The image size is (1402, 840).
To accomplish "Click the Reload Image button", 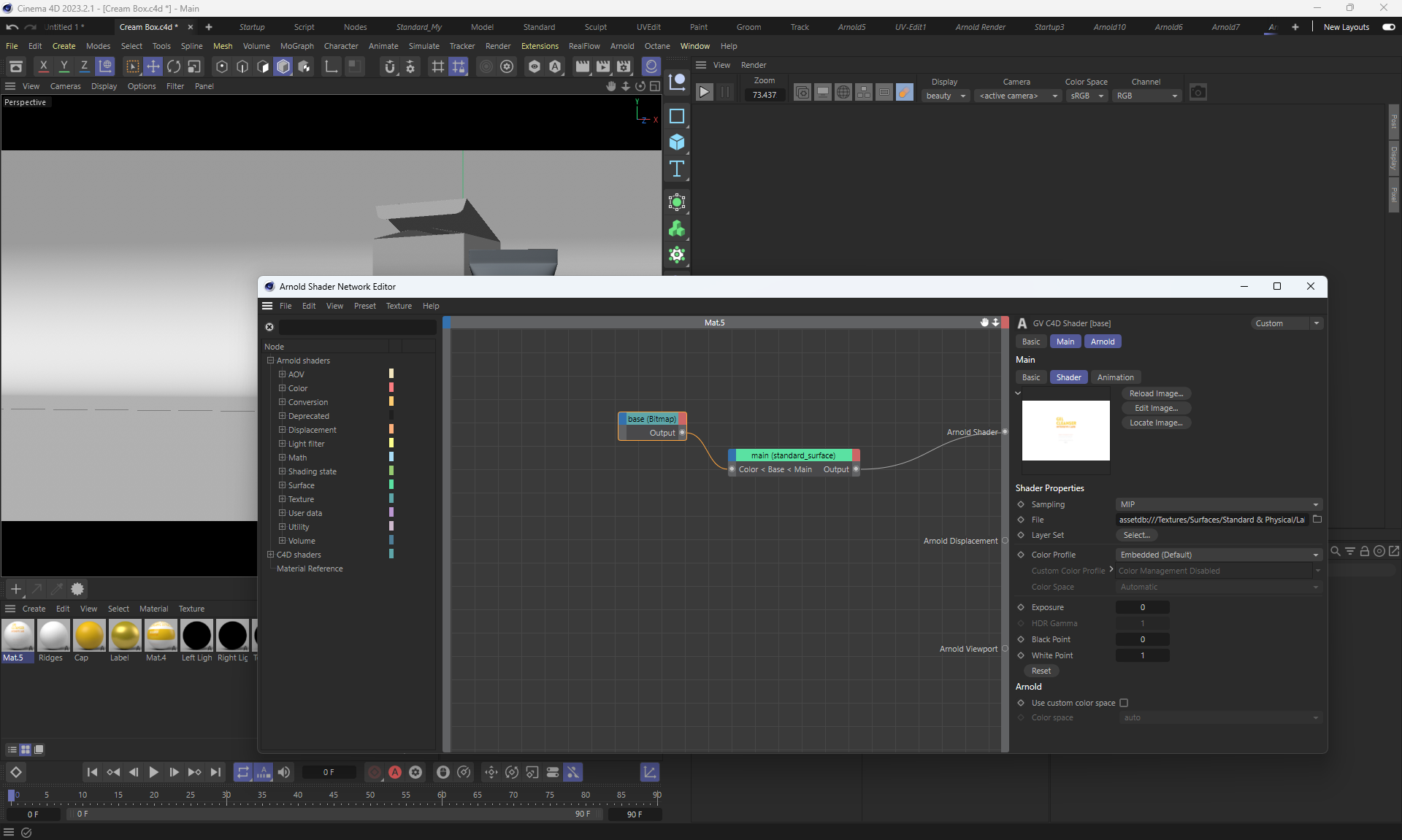I will pos(1156,393).
